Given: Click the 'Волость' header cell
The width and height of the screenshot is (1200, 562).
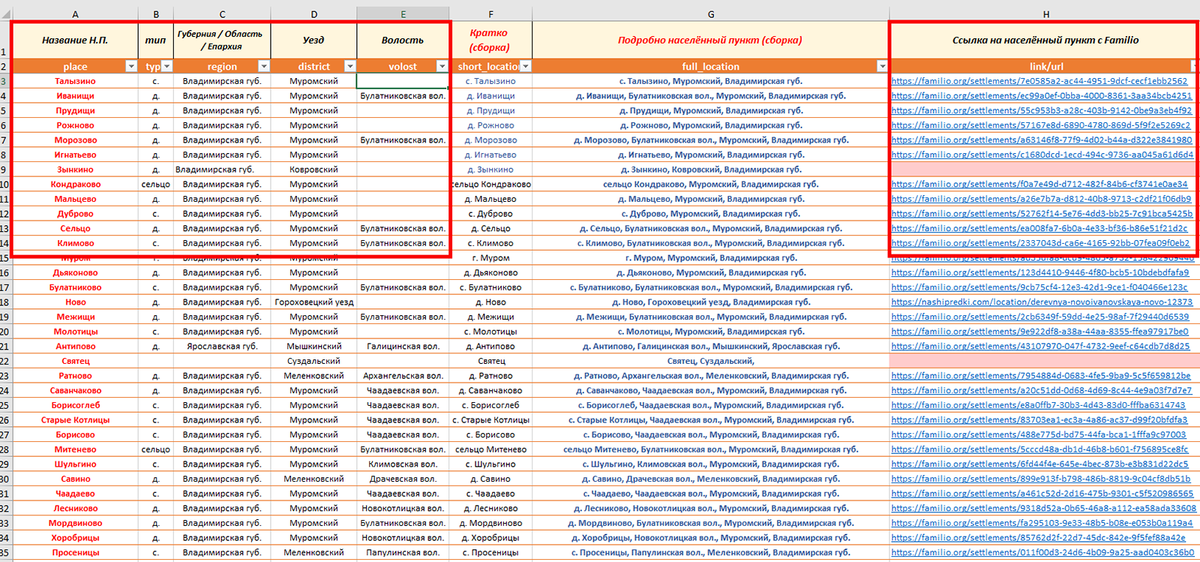Looking at the screenshot, I should (x=403, y=40).
